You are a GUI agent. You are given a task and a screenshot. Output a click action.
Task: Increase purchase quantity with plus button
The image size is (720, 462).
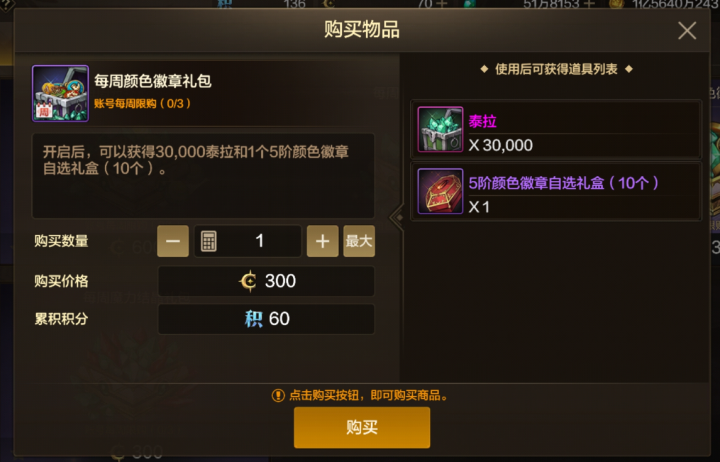[x=322, y=241]
